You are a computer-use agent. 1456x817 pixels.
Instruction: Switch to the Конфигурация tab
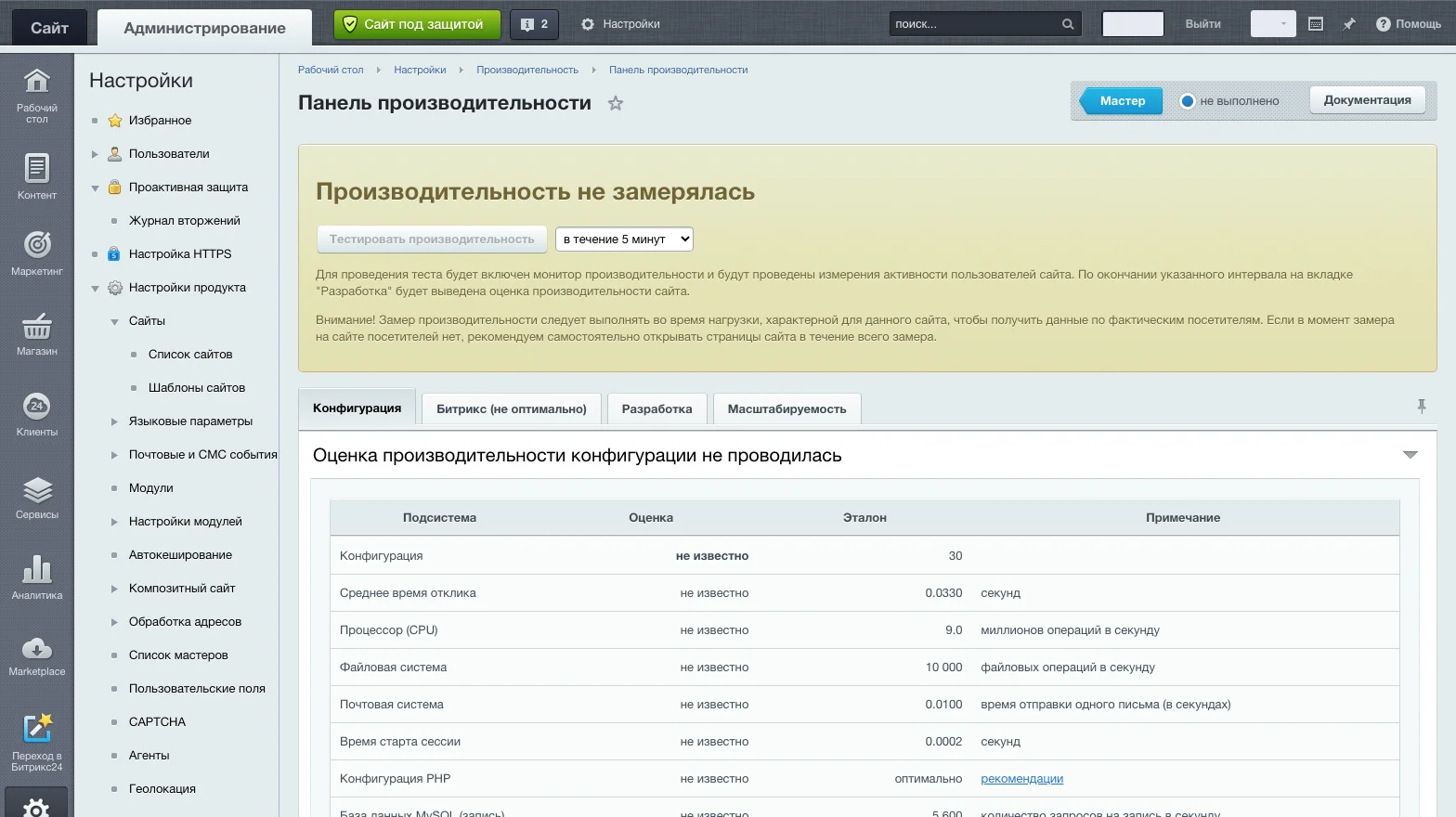[x=357, y=408]
